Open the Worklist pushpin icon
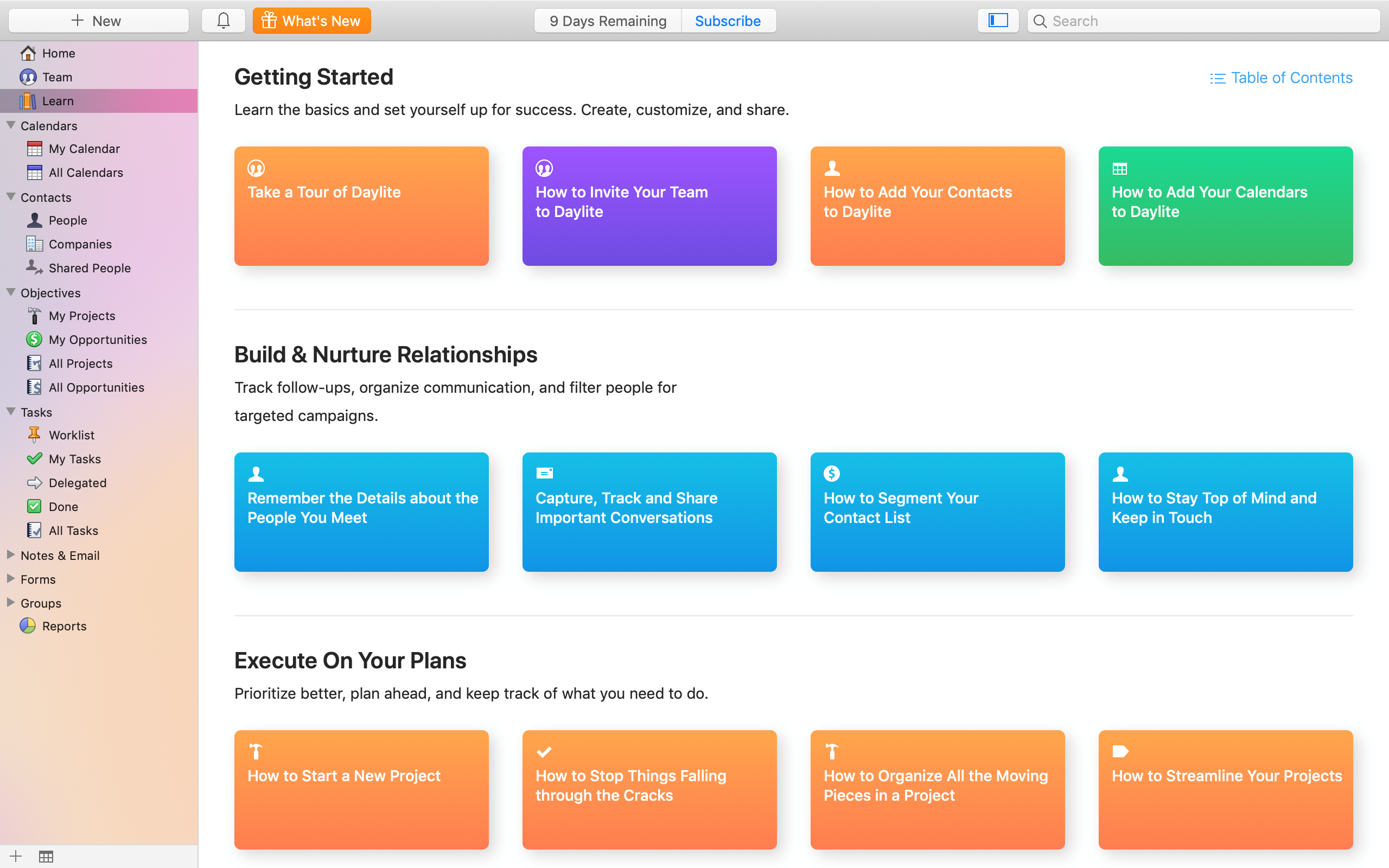Viewport: 1389px width, 868px height. pos(34,435)
